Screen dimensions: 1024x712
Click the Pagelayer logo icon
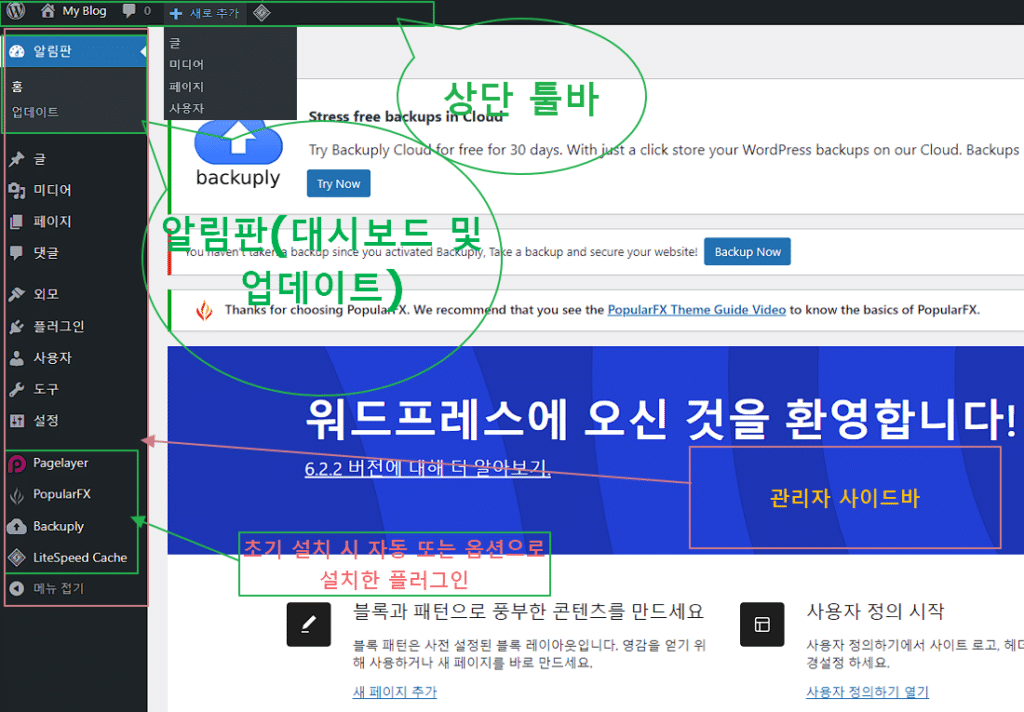point(17,463)
